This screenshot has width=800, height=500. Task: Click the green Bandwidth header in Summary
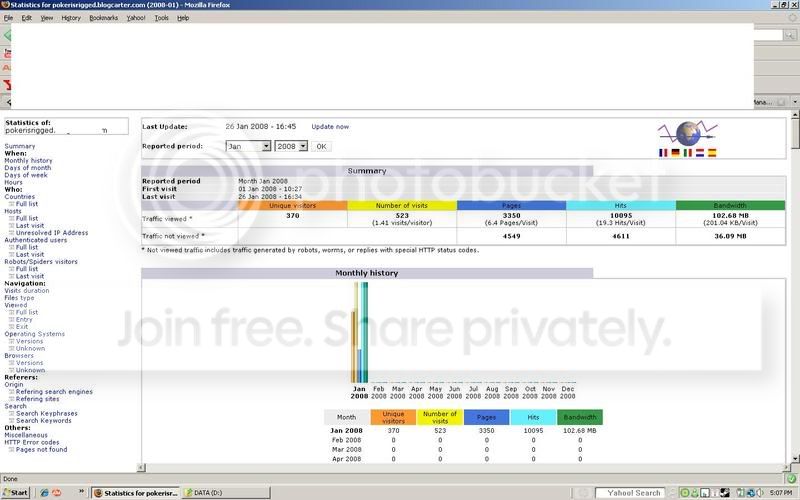pos(730,206)
